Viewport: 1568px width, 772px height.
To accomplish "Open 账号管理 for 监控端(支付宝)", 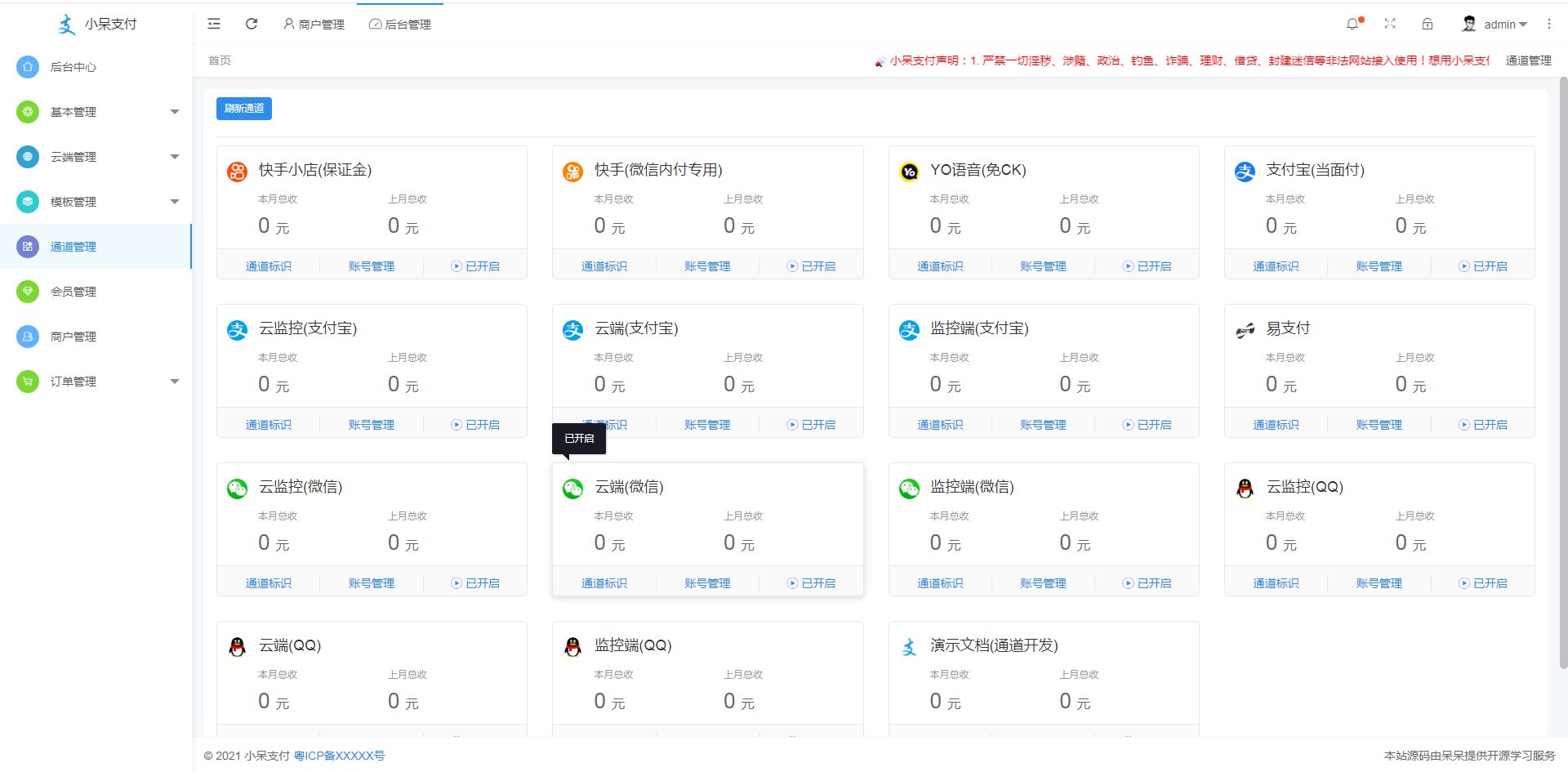I will coord(1043,425).
